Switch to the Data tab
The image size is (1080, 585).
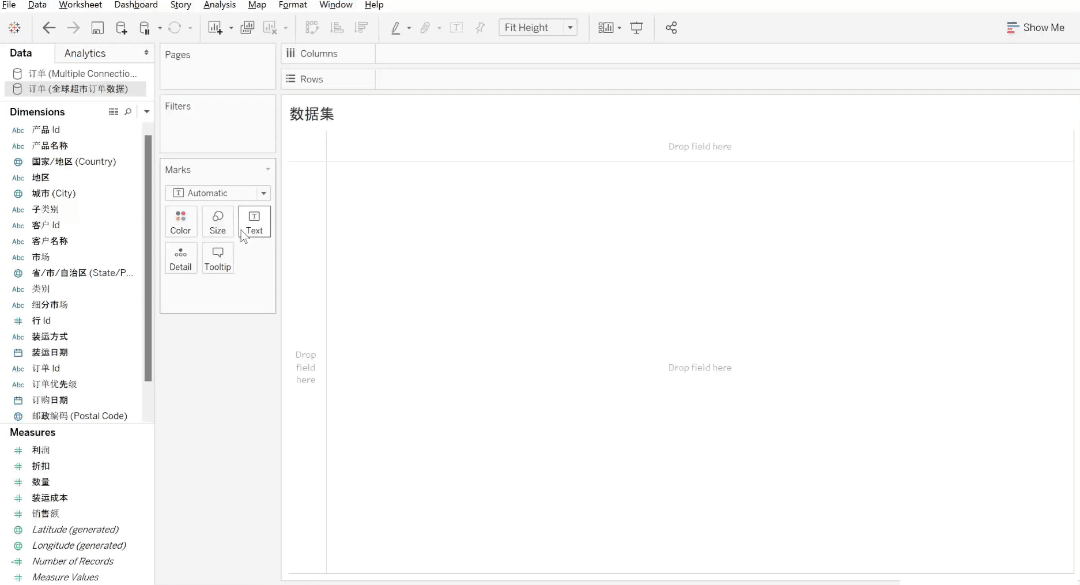[x=21, y=53]
